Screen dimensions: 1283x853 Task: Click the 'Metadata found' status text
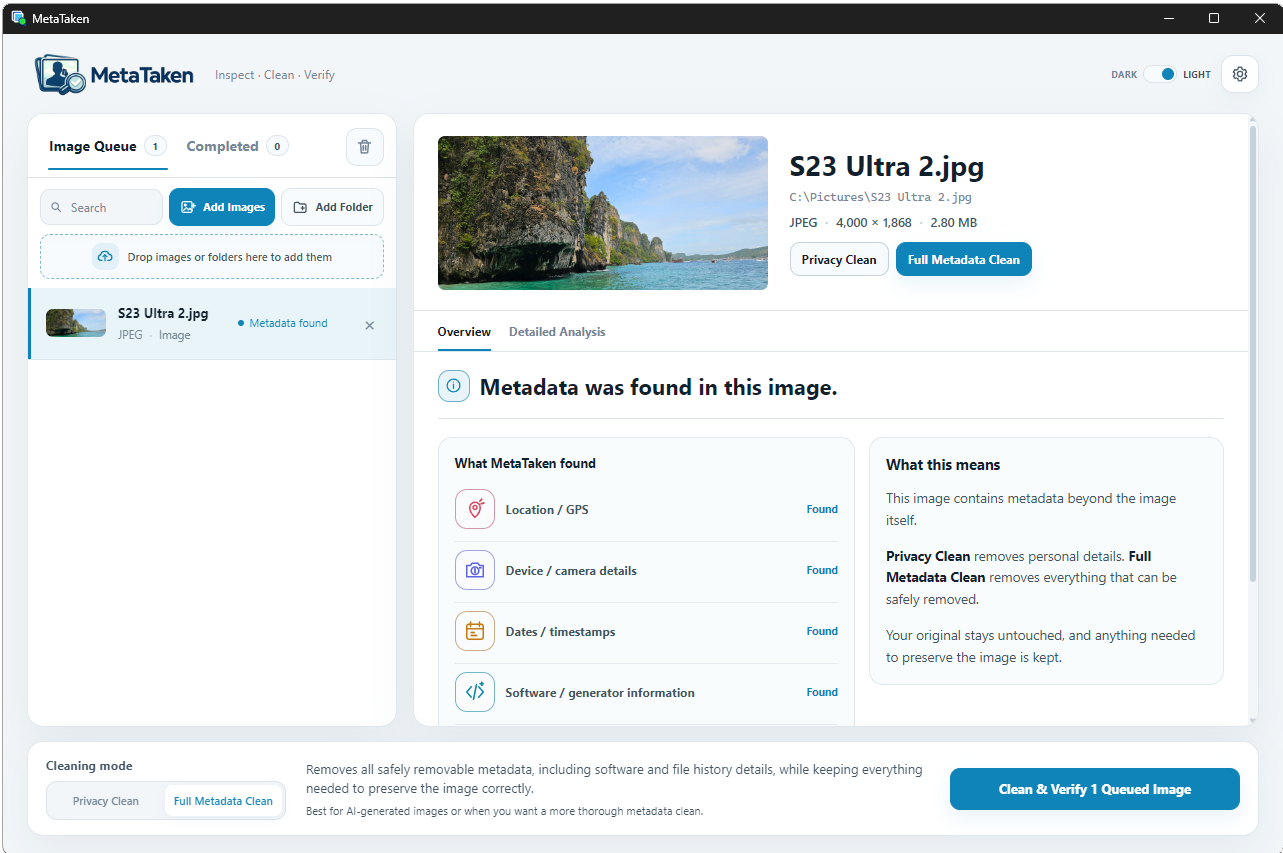tap(288, 323)
